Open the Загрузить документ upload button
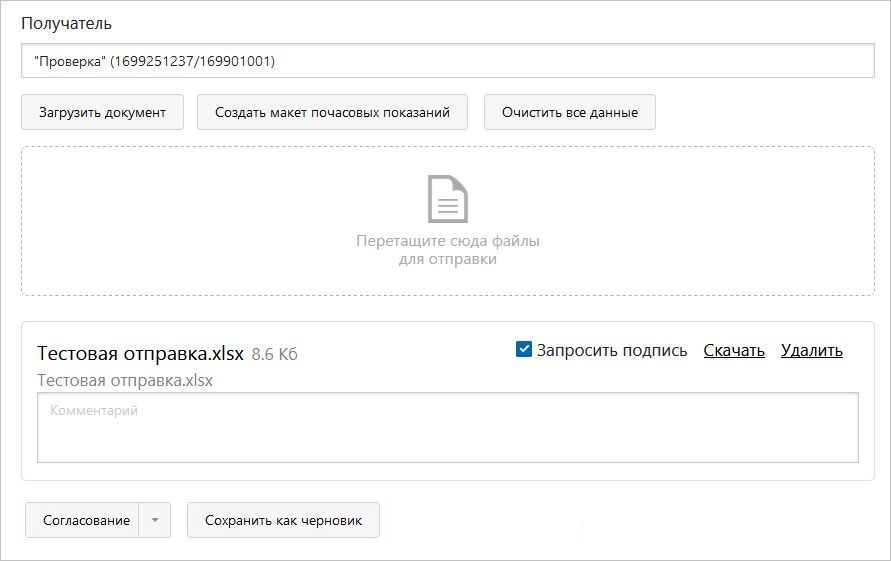 (x=102, y=112)
